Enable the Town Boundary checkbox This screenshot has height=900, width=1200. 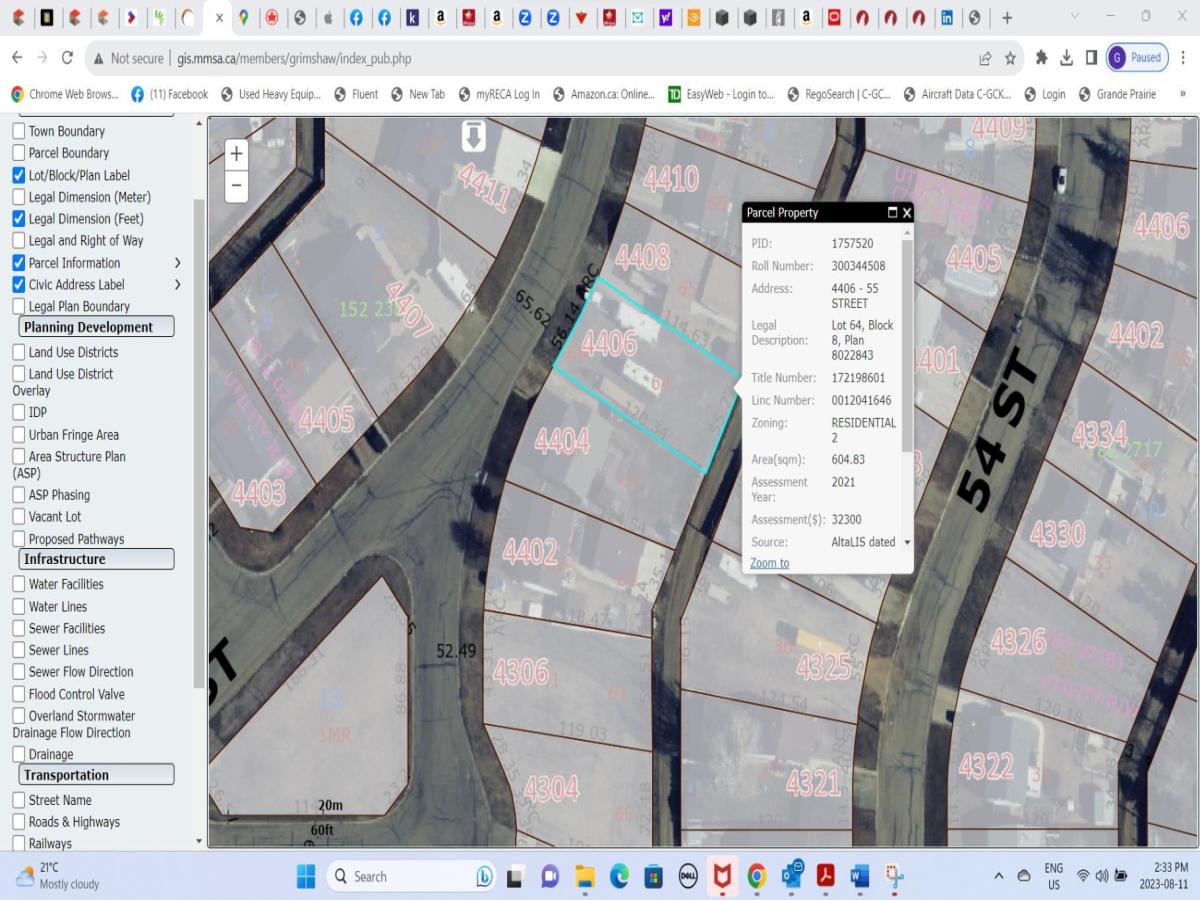coord(19,131)
